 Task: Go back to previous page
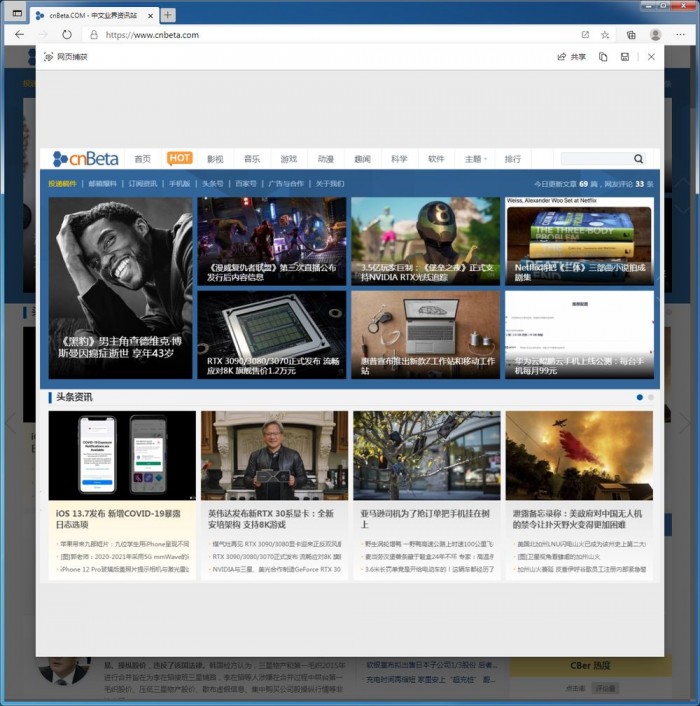[19, 35]
